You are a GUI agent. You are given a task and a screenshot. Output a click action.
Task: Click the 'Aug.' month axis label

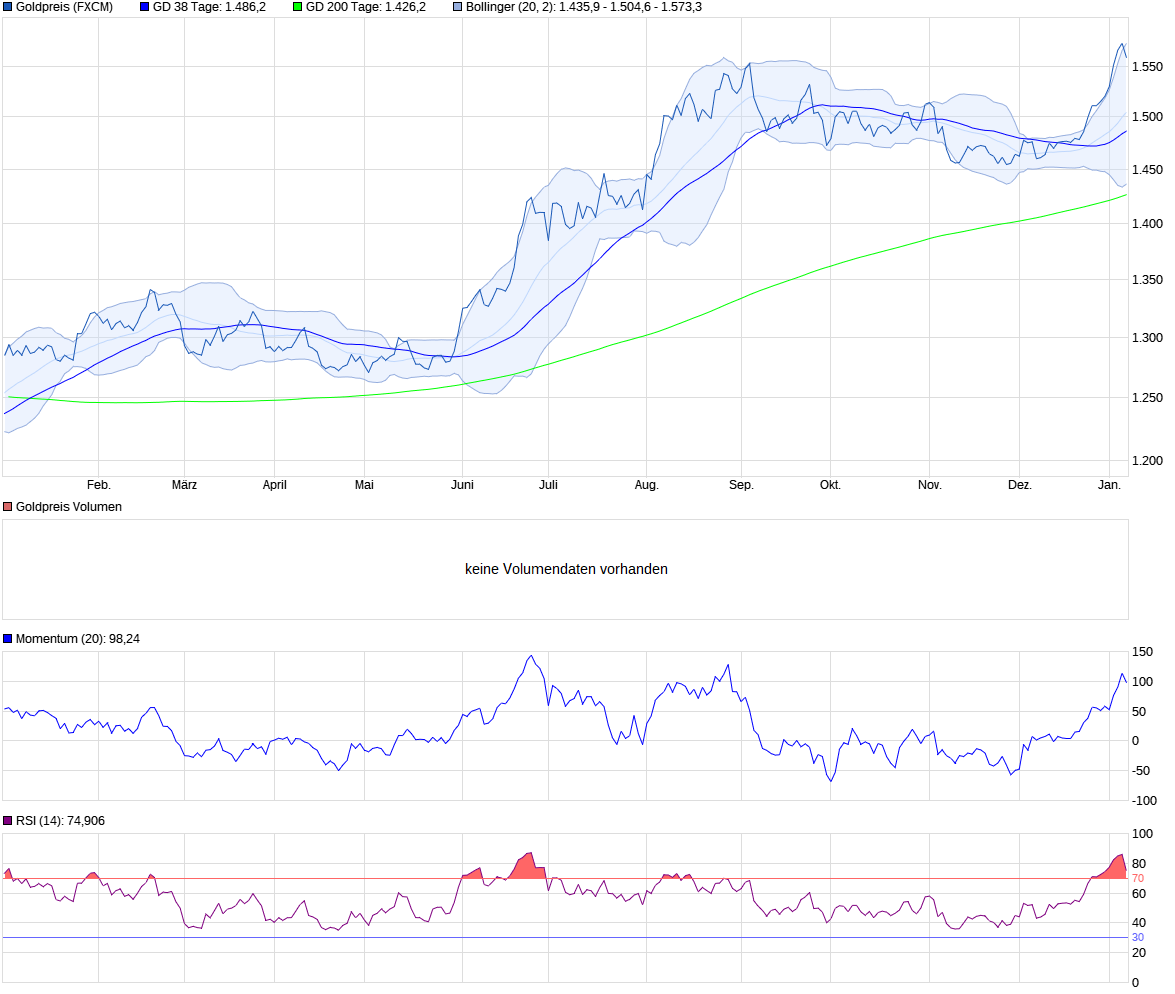(x=647, y=485)
